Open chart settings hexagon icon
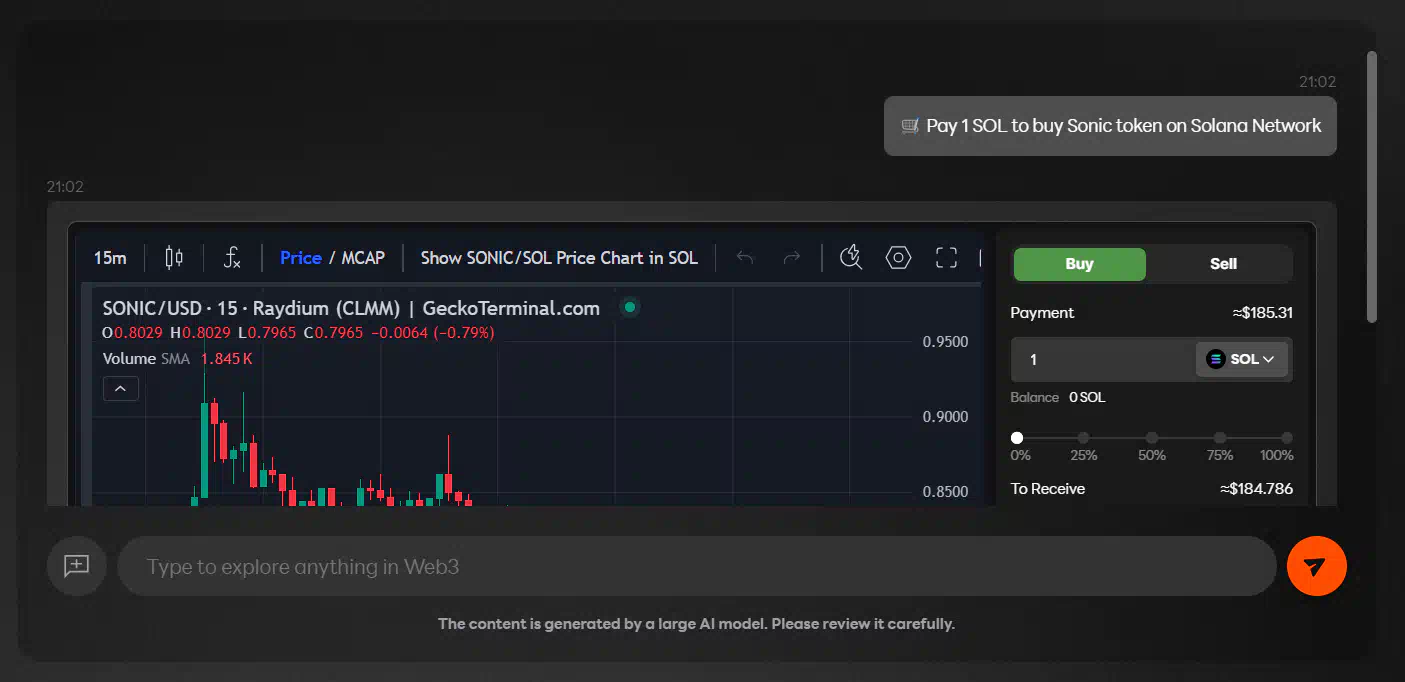 pyautogui.click(x=898, y=258)
